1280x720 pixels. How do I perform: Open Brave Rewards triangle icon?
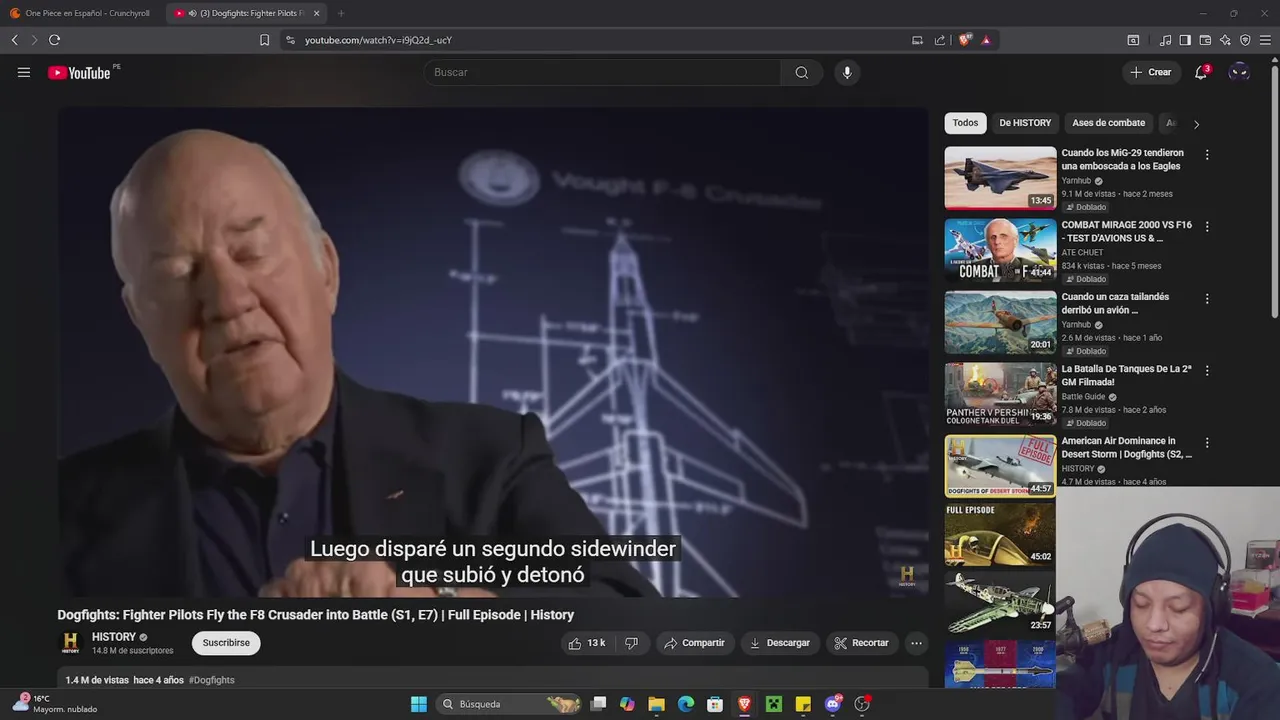986,40
